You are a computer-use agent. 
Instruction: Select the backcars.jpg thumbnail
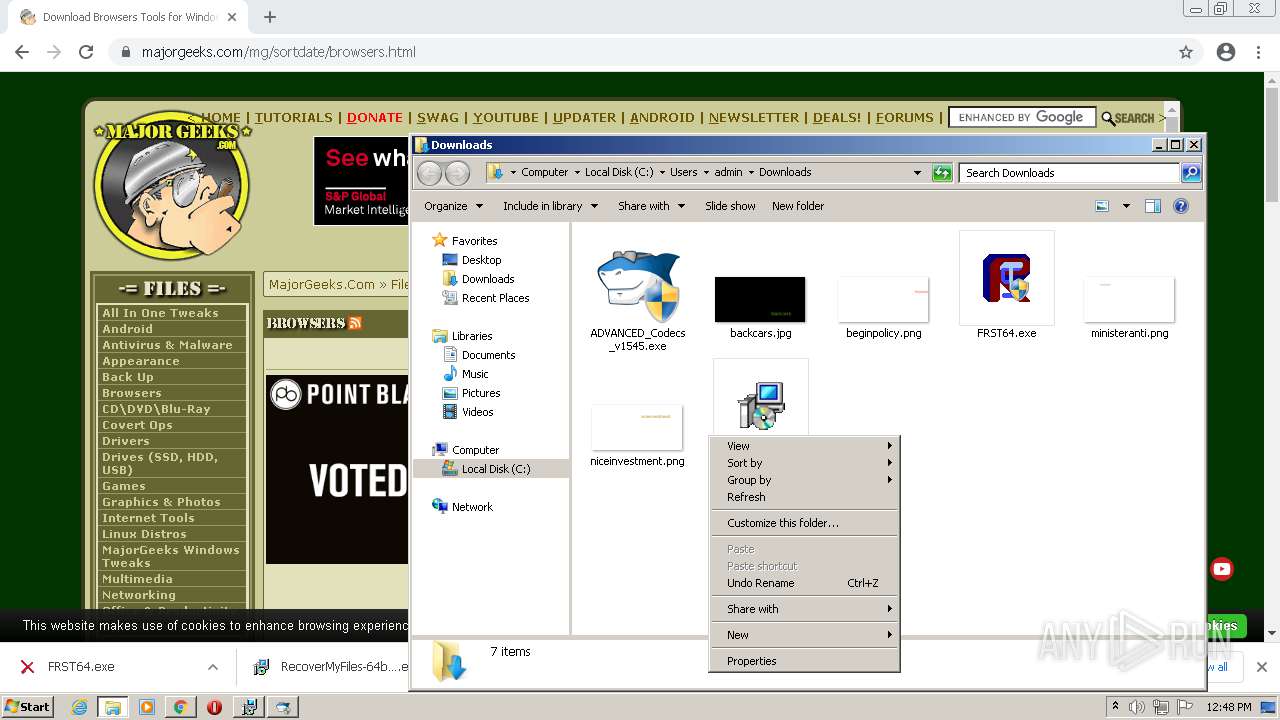tap(760, 299)
